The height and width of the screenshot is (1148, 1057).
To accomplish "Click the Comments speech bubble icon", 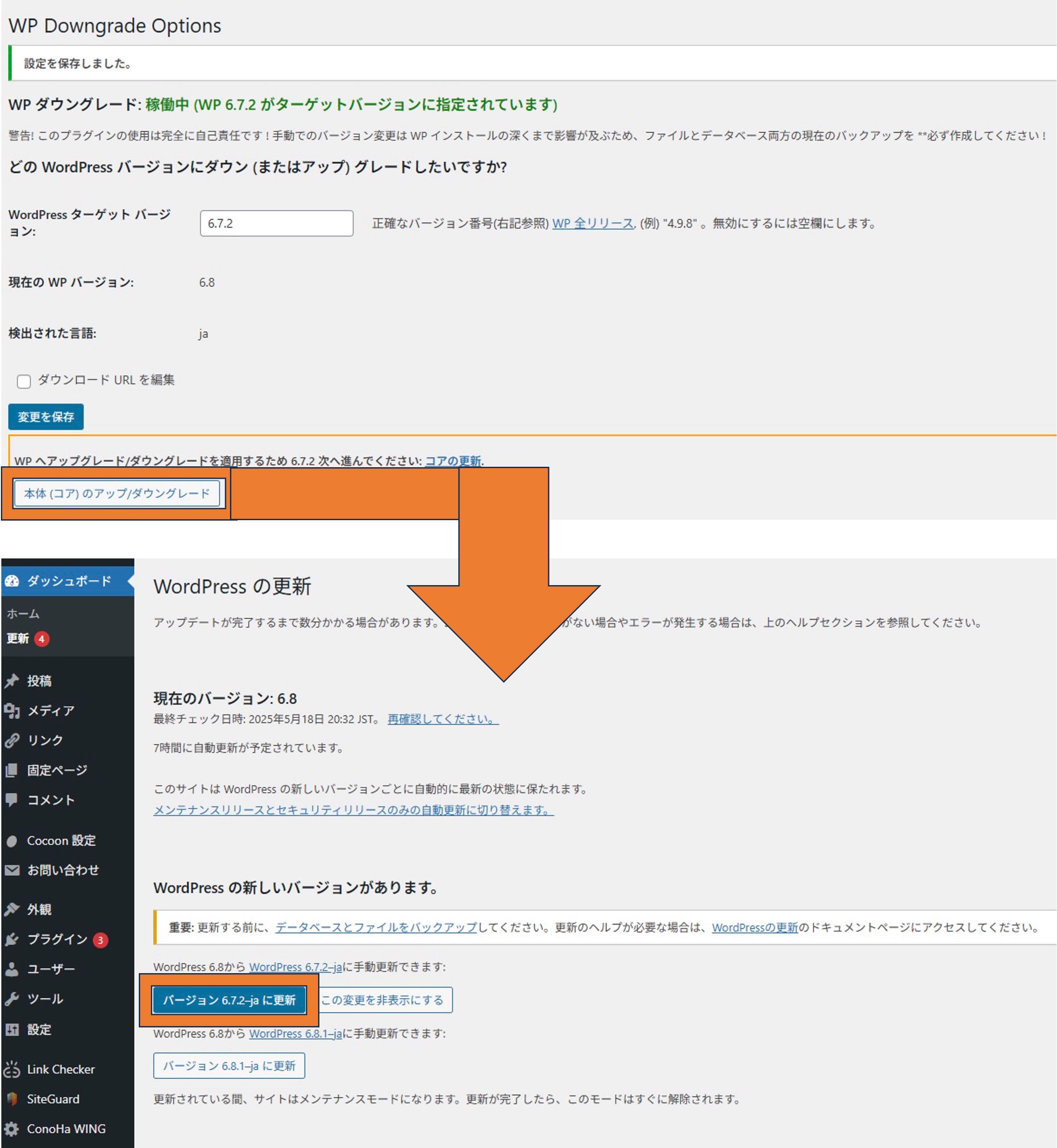I will (12, 800).
